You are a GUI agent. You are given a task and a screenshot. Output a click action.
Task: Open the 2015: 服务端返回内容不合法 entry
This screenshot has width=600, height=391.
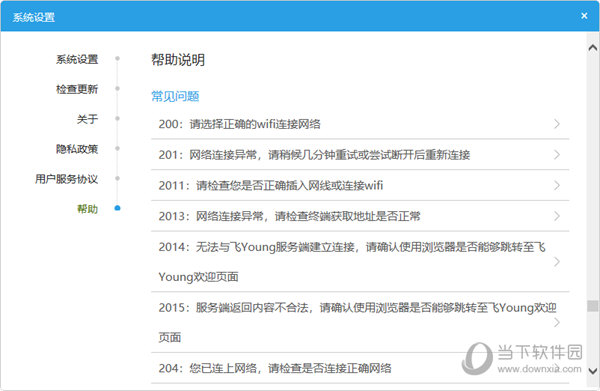tap(360, 323)
